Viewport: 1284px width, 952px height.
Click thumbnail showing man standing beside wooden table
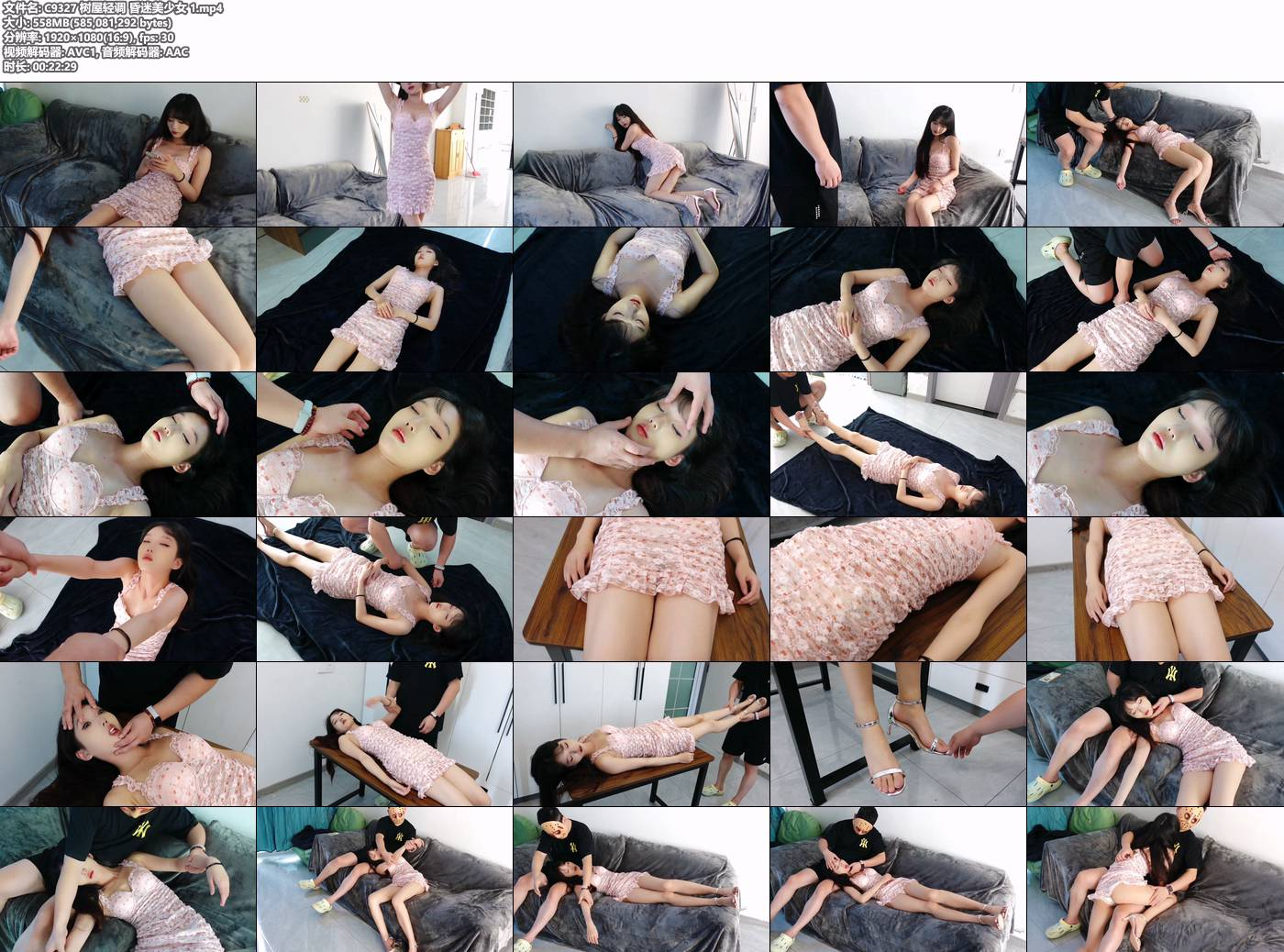tap(384, 734)
